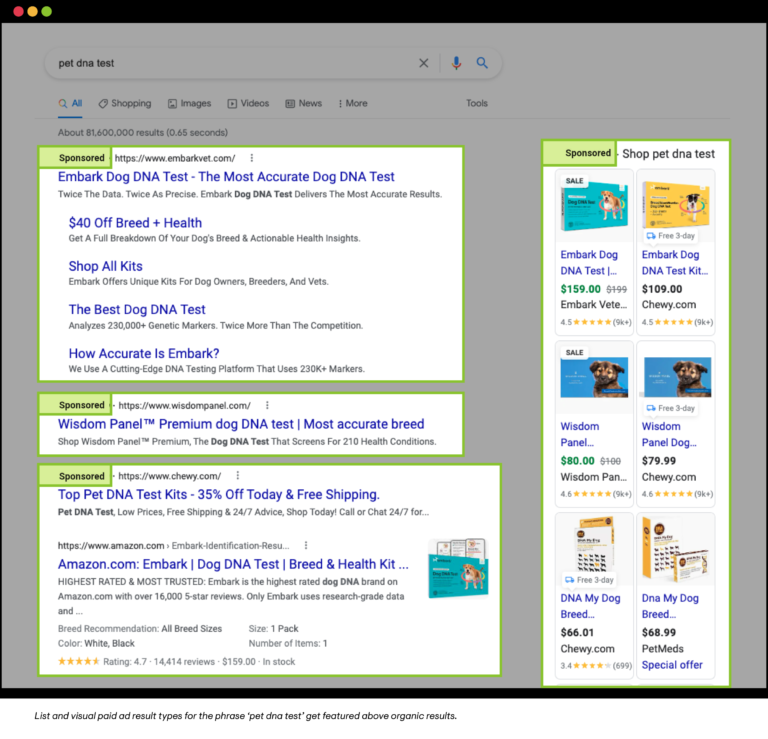The width and height of the screenshot is (768, 739).
Task: Click the $79.99 Wisdom Panel Chewy card image
Action: tap(676, 377)
